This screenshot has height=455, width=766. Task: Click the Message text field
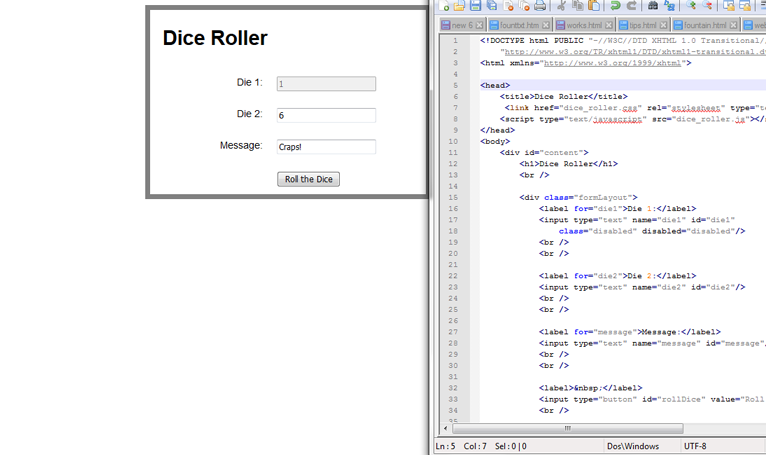326,147
